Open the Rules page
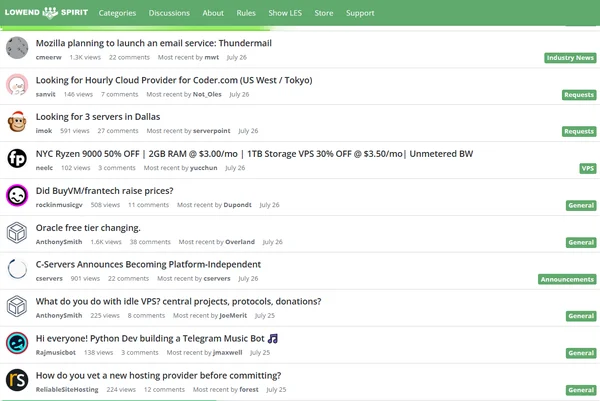The height and width of the screenshot is (401, 600). pos(246,13)
